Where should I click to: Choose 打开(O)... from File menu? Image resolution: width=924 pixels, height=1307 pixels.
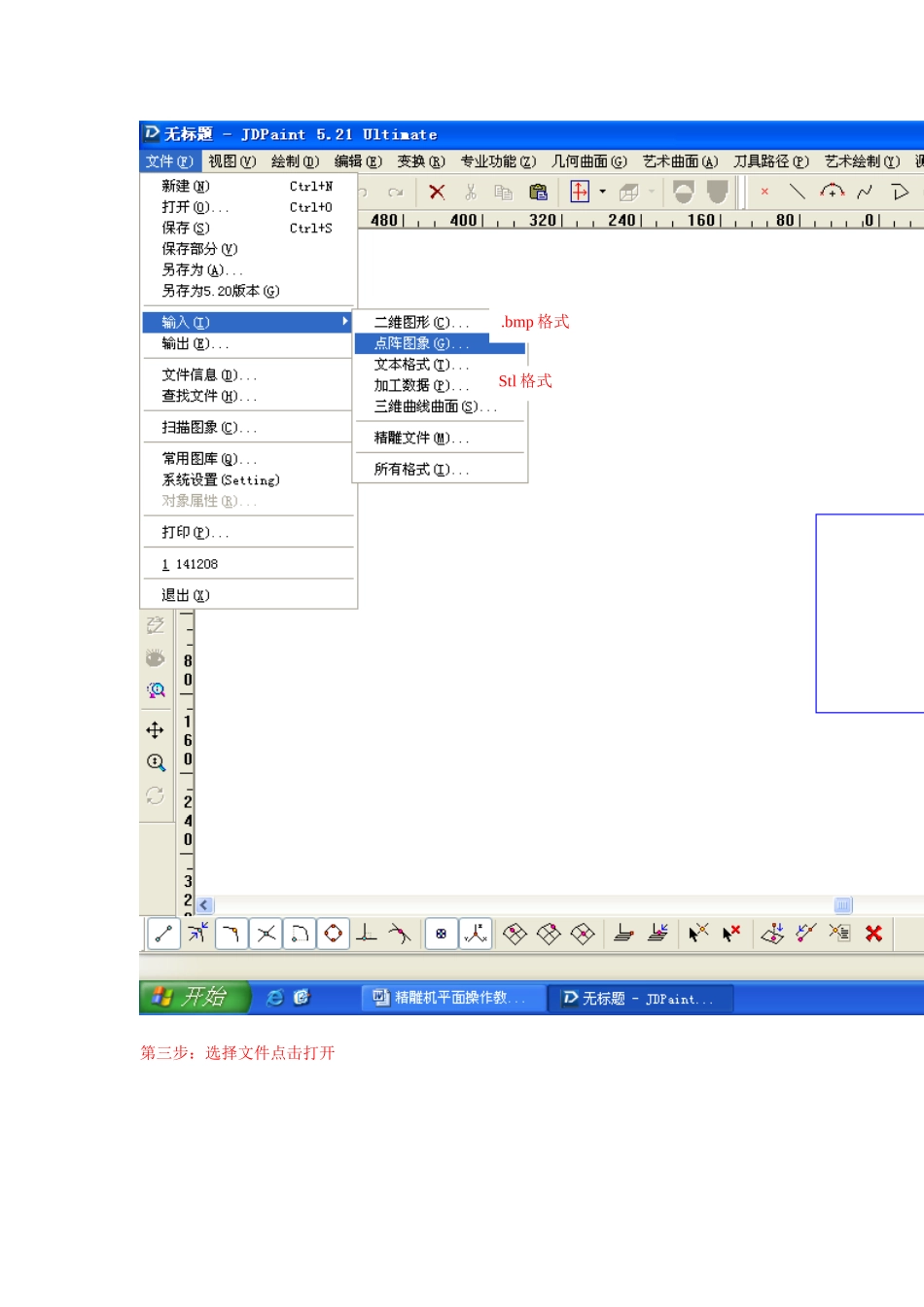pos(248,207)
